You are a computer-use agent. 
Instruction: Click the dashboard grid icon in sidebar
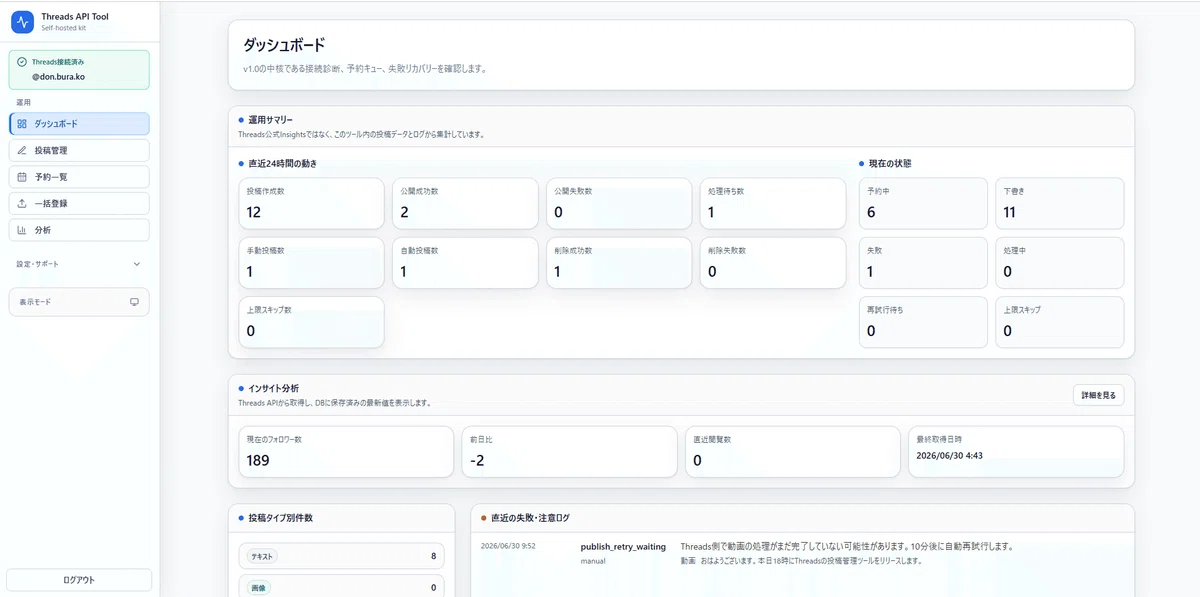coord(22,124)
